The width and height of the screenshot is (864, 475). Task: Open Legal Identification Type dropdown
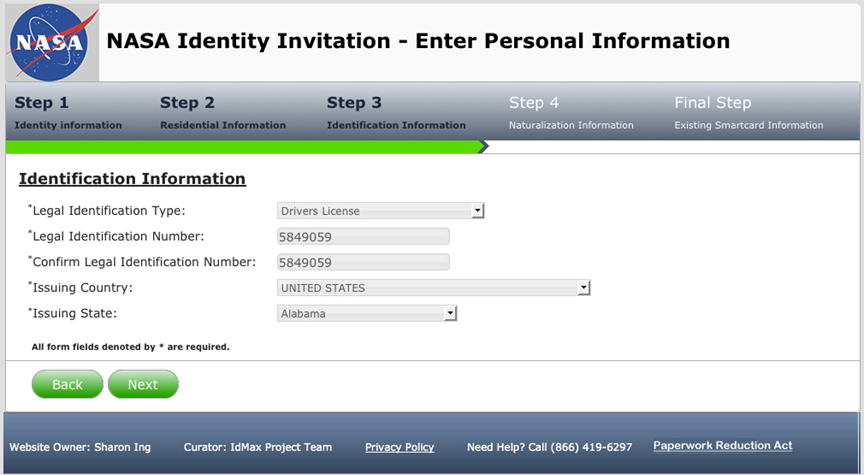coord(380,211)
